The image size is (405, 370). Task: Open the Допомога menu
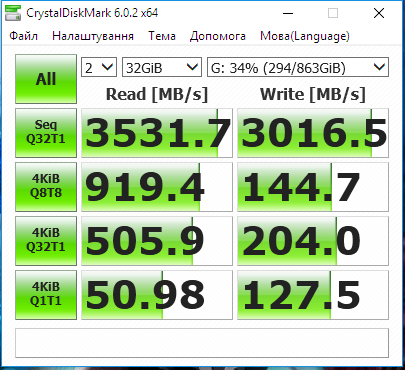218,36
